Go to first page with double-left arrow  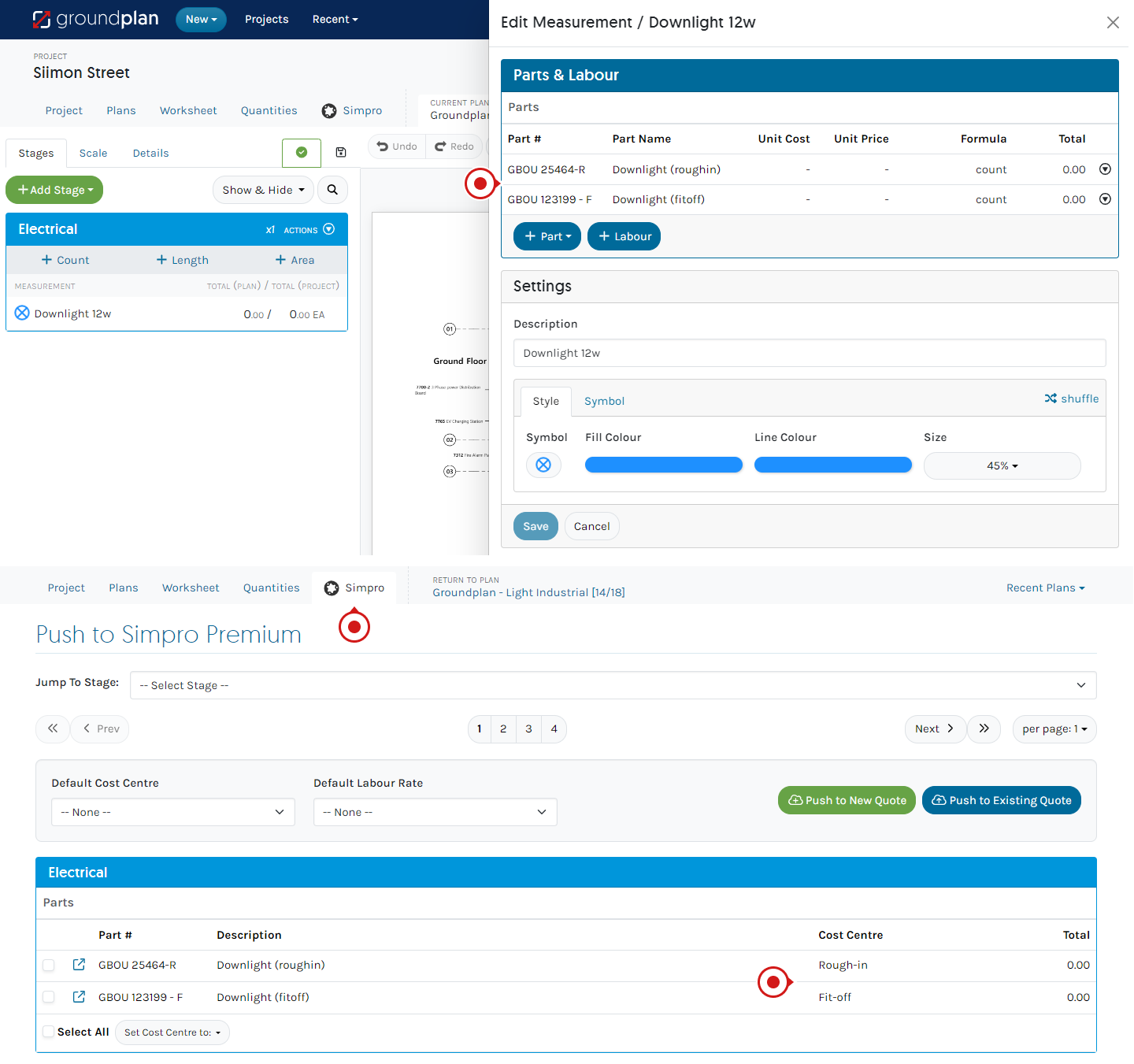53,728
